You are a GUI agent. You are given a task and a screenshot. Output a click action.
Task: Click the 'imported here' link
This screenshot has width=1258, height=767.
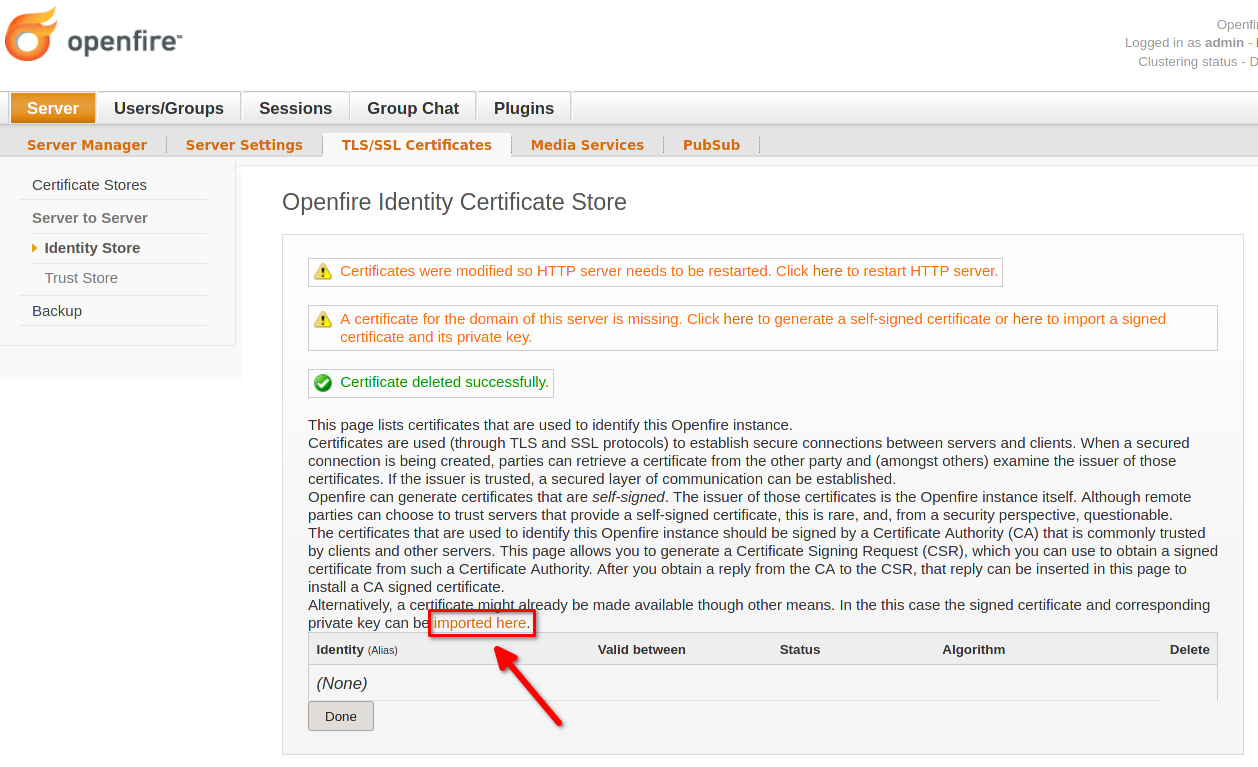click(x=481, y=623)
